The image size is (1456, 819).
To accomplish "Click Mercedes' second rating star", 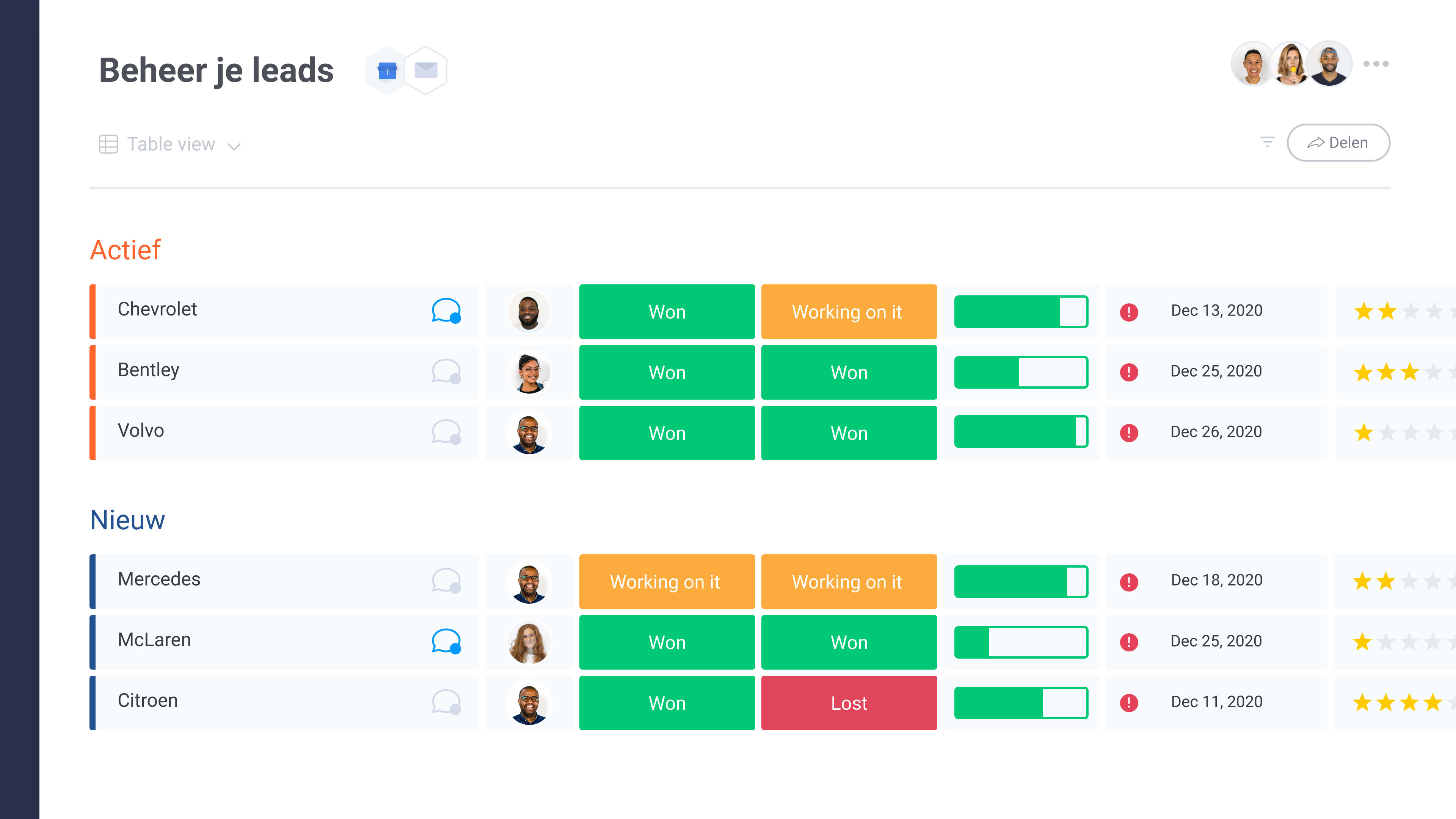I will [x=1386, y=581].
